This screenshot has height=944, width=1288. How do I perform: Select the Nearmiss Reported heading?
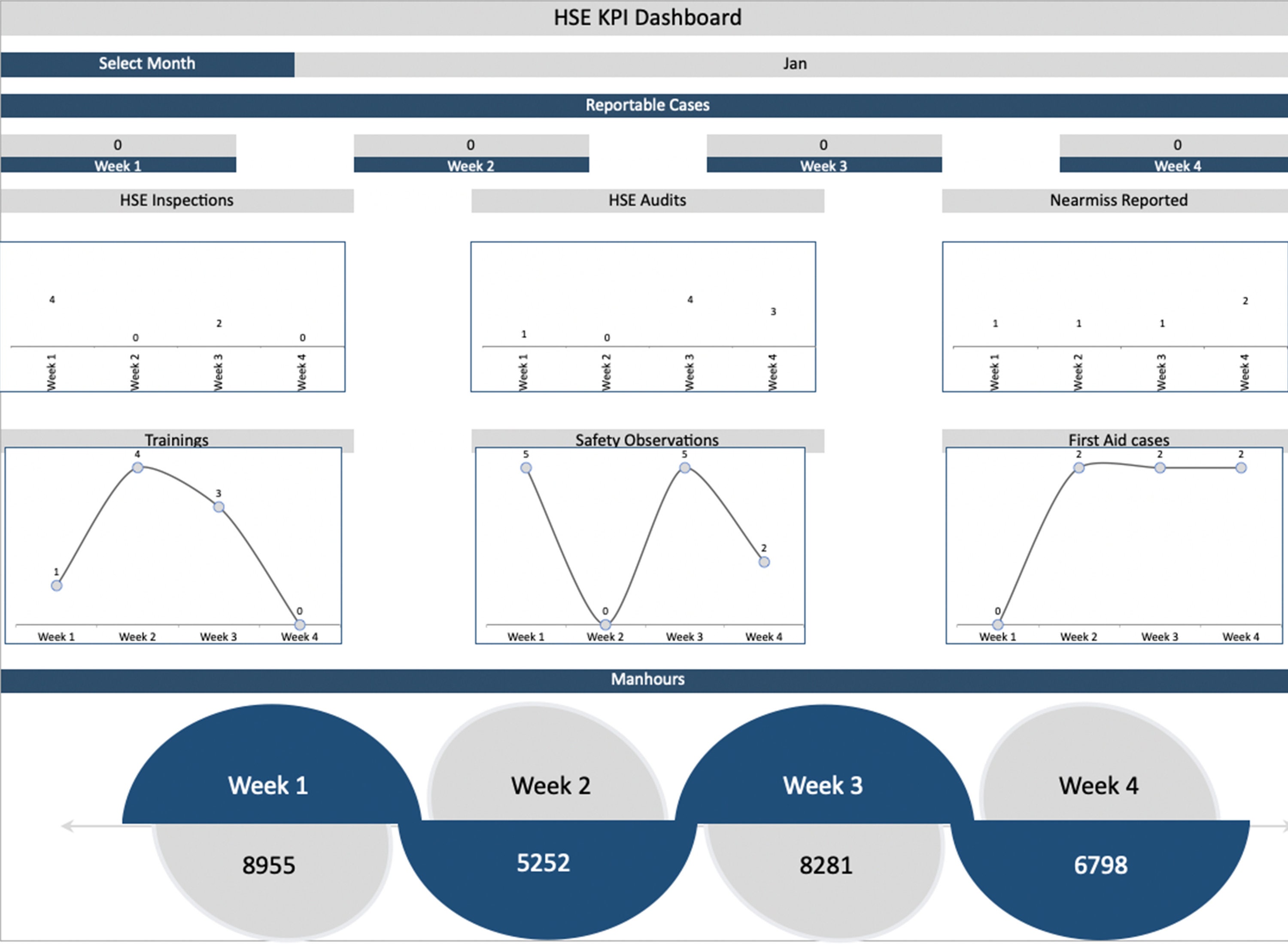tap(1118, 201)
